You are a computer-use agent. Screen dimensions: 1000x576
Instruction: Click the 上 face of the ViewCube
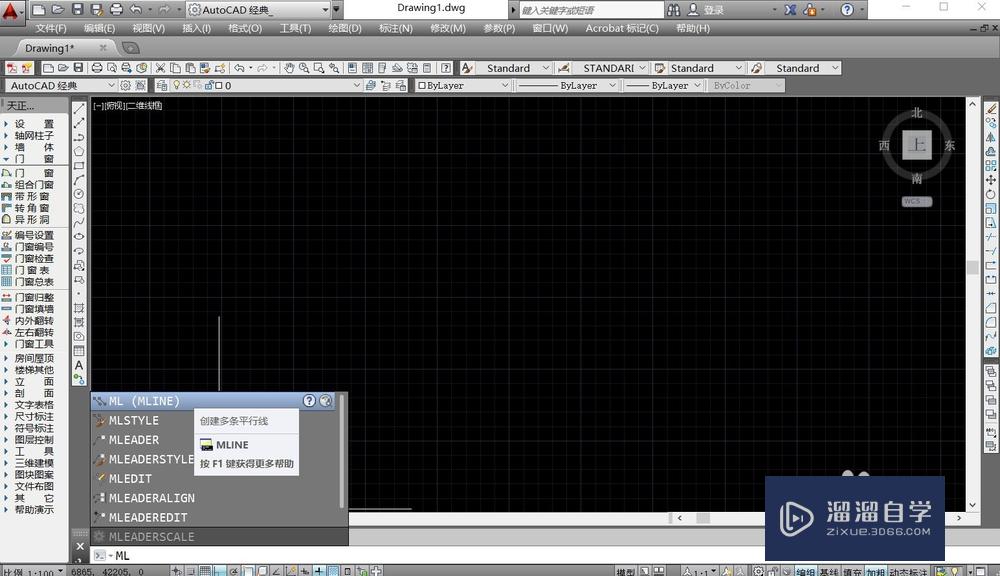[x=916, y=145]
